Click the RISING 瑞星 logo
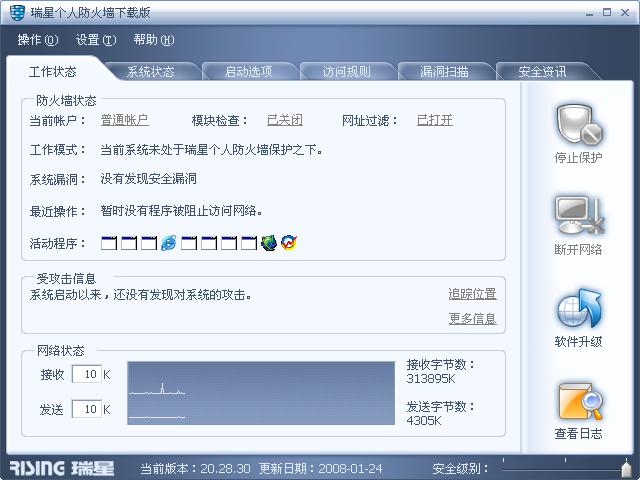 [62, 469]
